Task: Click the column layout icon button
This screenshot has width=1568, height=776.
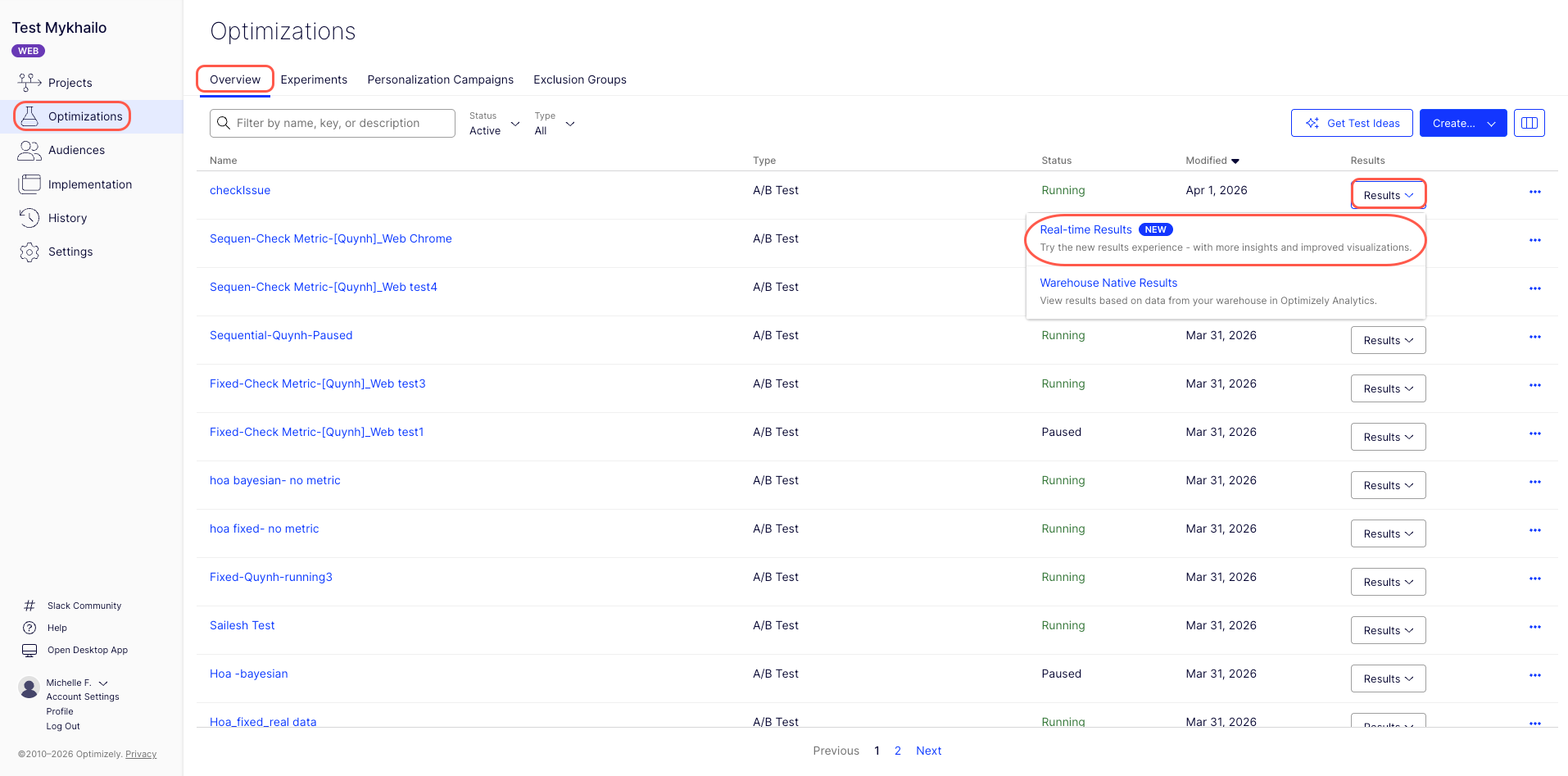Action: (1529, 123)
